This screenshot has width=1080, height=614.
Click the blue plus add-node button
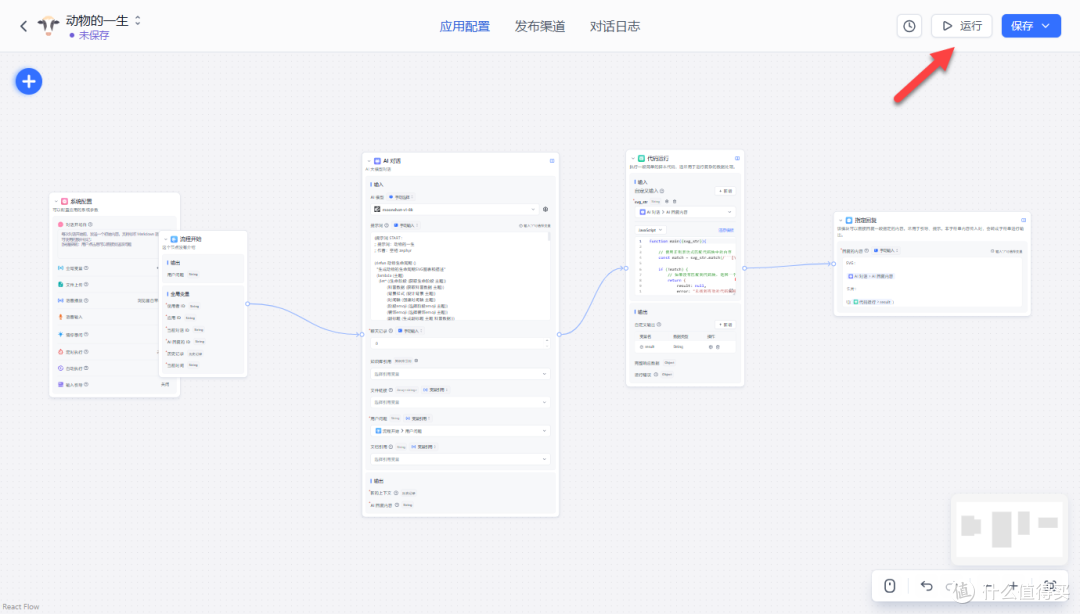[29, 81]
